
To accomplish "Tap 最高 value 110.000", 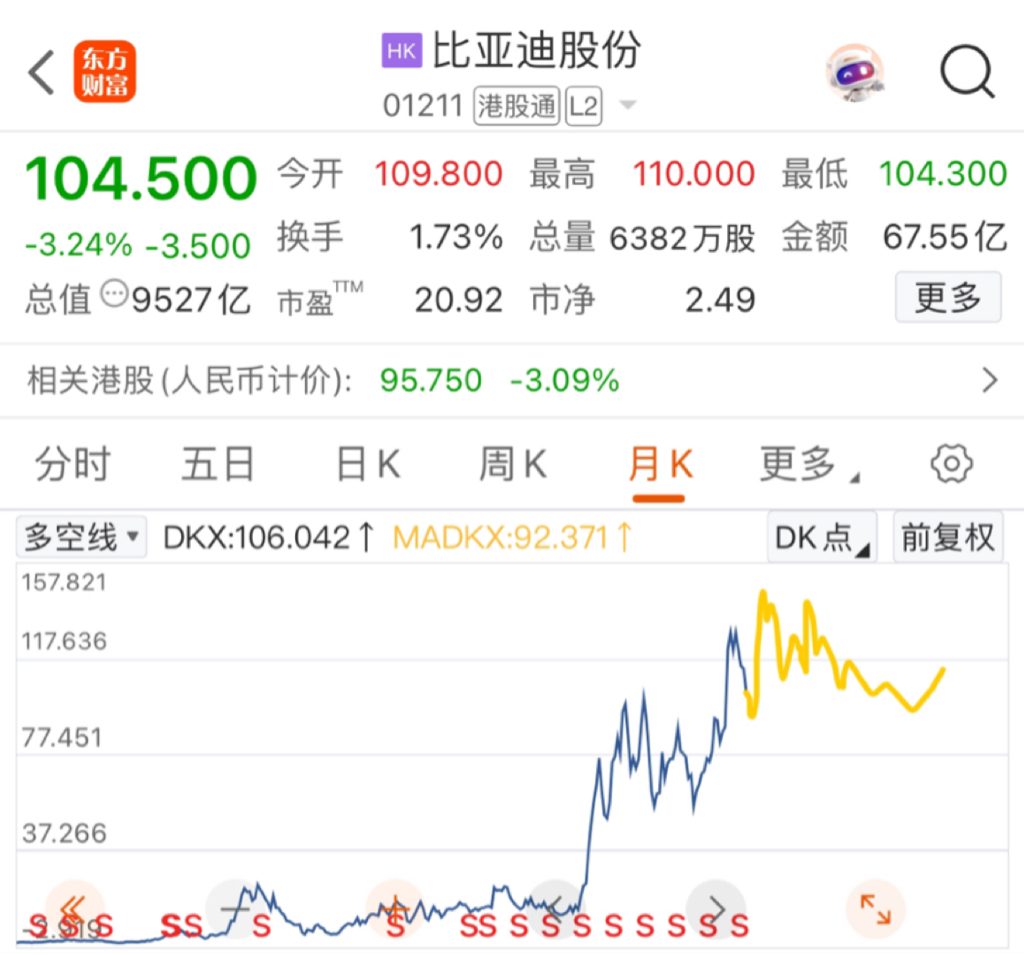I will [694, 174].
